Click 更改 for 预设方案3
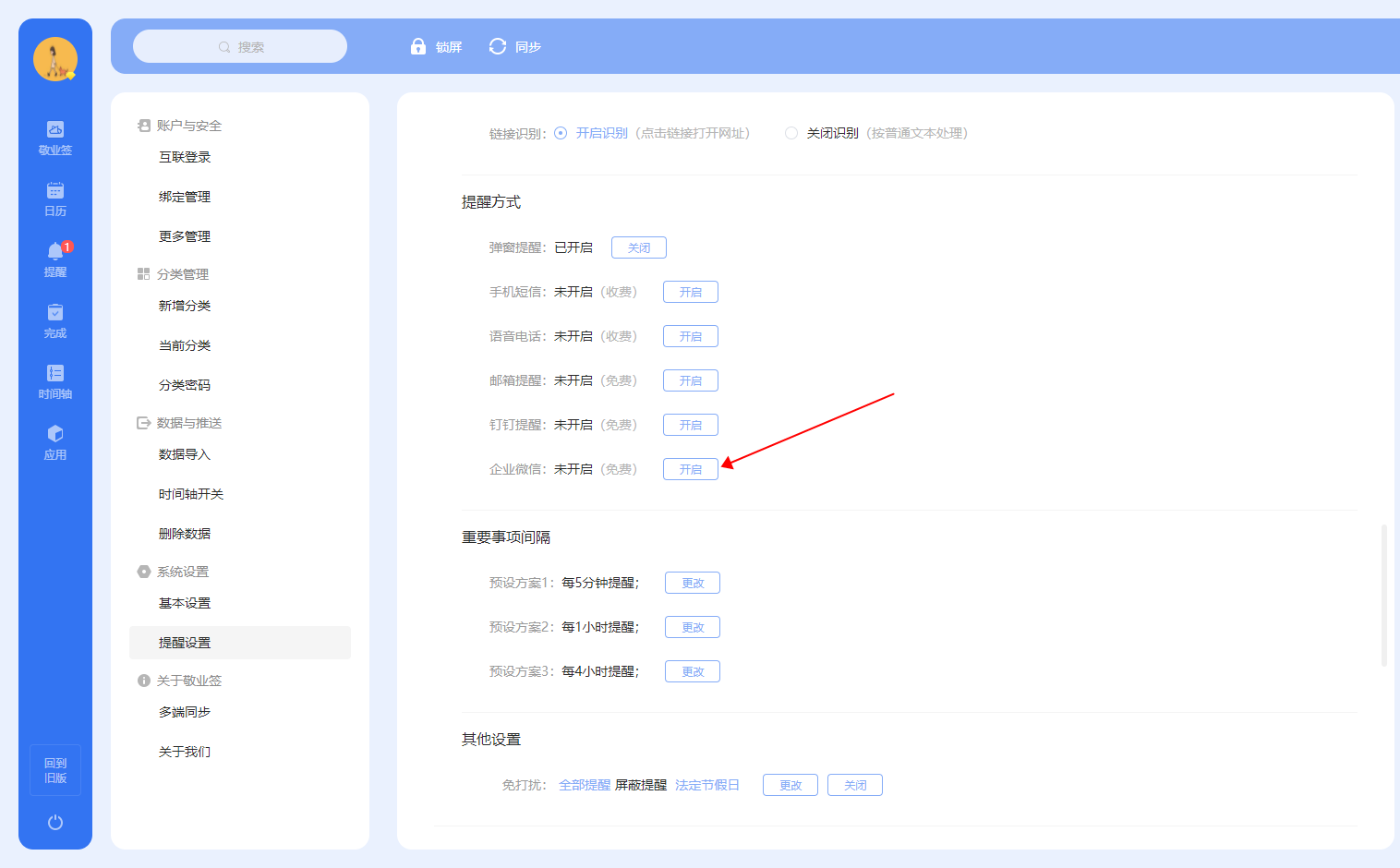The height and width of the screenshot is (868, 1400). click(x=693, y=671)
